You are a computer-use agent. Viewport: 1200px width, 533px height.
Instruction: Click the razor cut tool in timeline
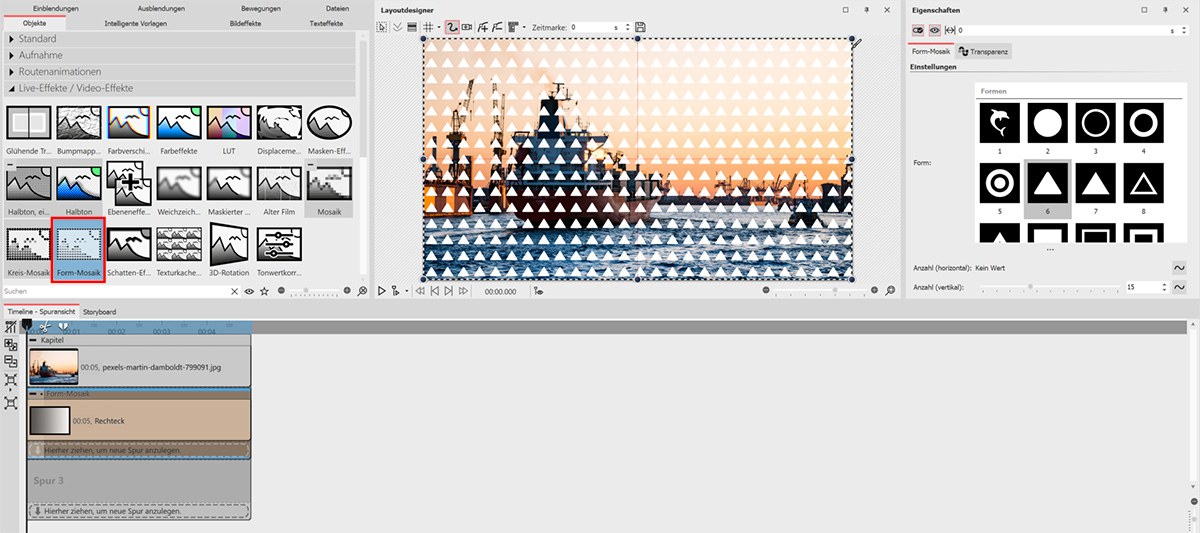(x=45, y=327)
